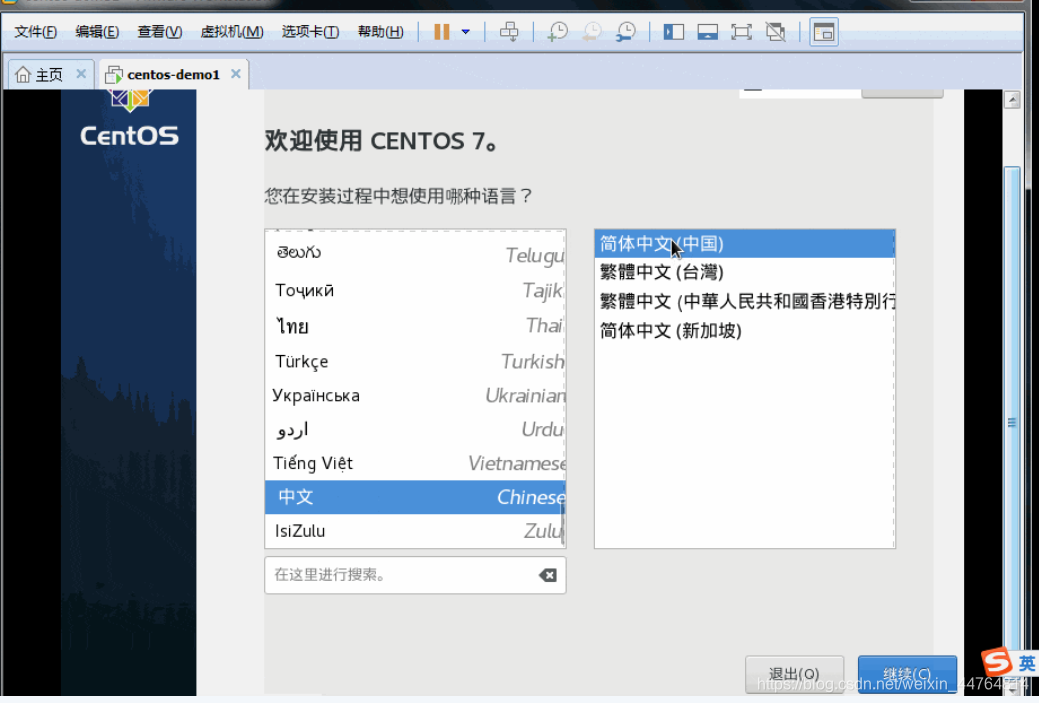Select Українська Ukrainian language row

tap(415, 396)
